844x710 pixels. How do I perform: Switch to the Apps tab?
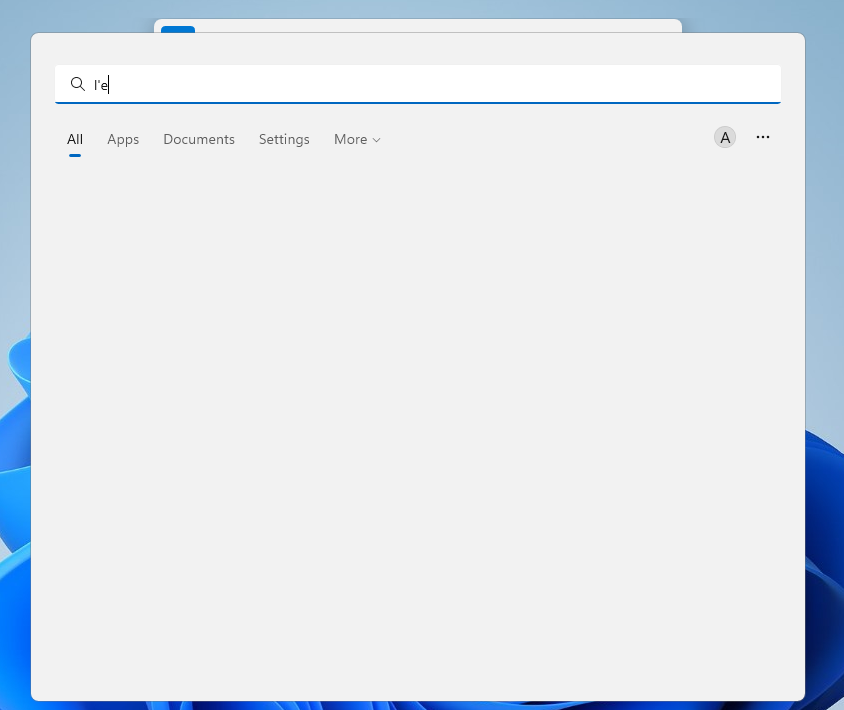tap(123, 139)
